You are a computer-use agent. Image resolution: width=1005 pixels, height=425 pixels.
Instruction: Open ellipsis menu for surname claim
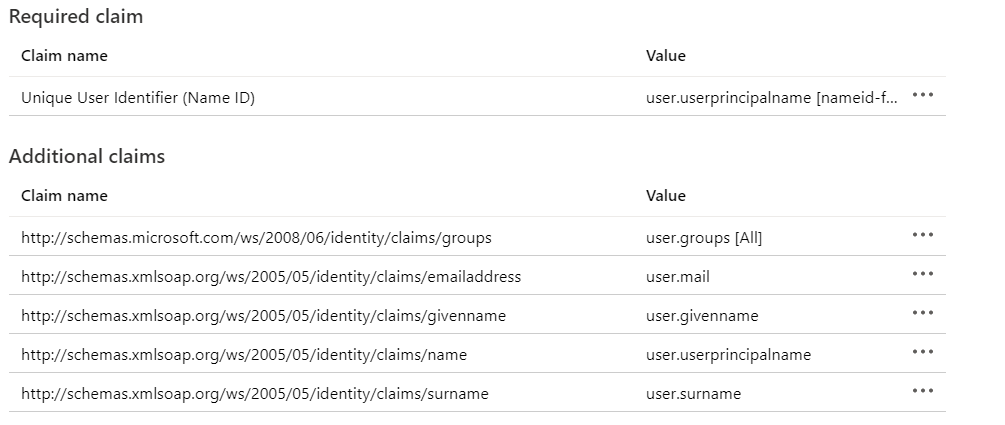[922, 392]
